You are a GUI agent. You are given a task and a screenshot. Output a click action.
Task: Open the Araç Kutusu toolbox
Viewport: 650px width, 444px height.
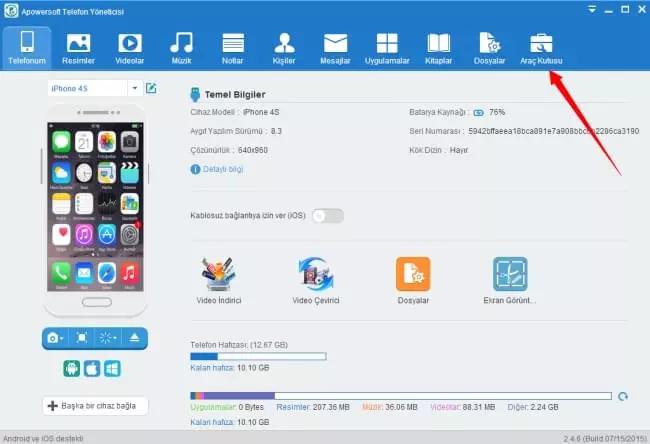pyautogui.click(x=541, y=48)
